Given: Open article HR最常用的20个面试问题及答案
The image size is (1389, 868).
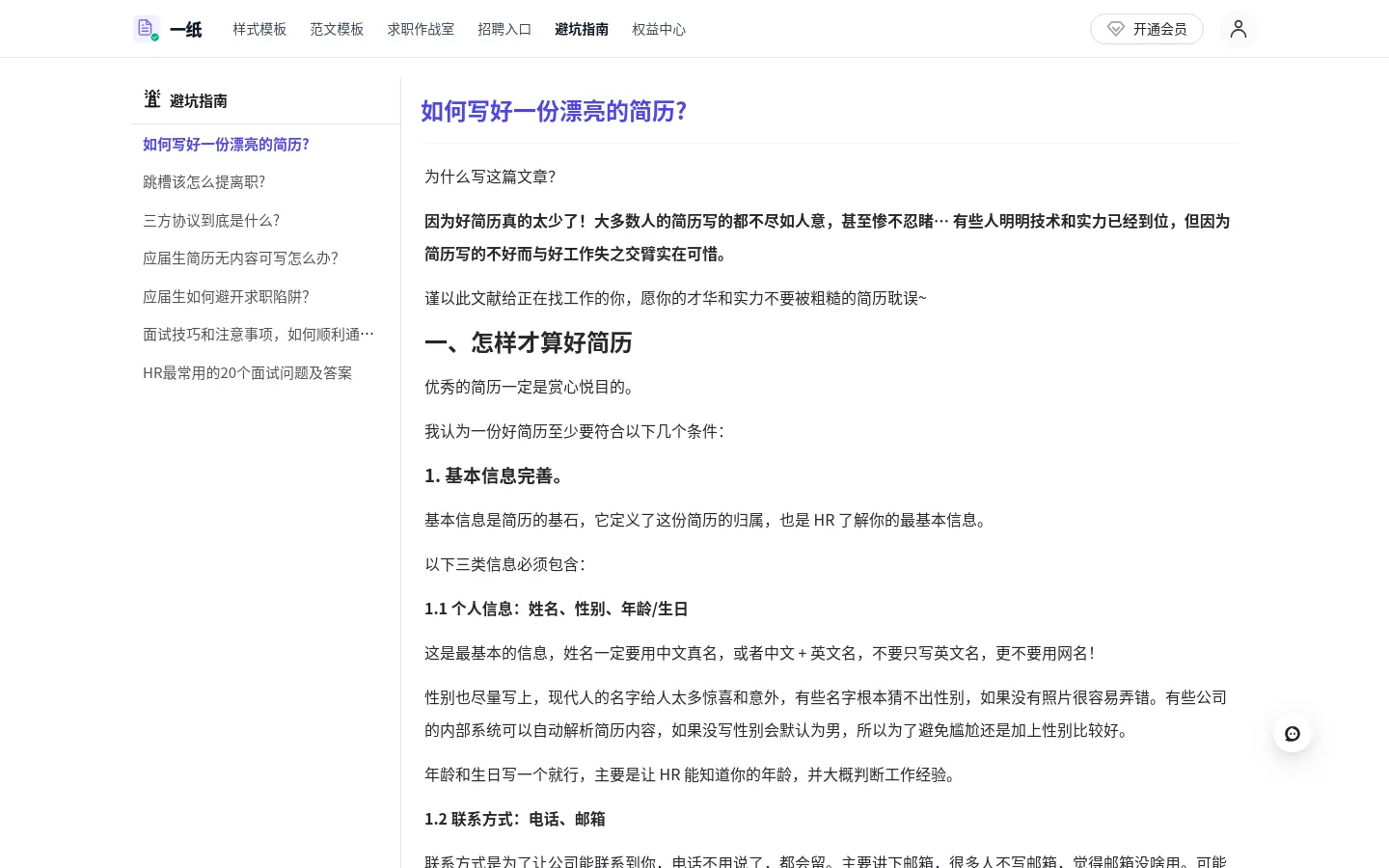Looking at the screenshot, I should click(x=247, y=373).
